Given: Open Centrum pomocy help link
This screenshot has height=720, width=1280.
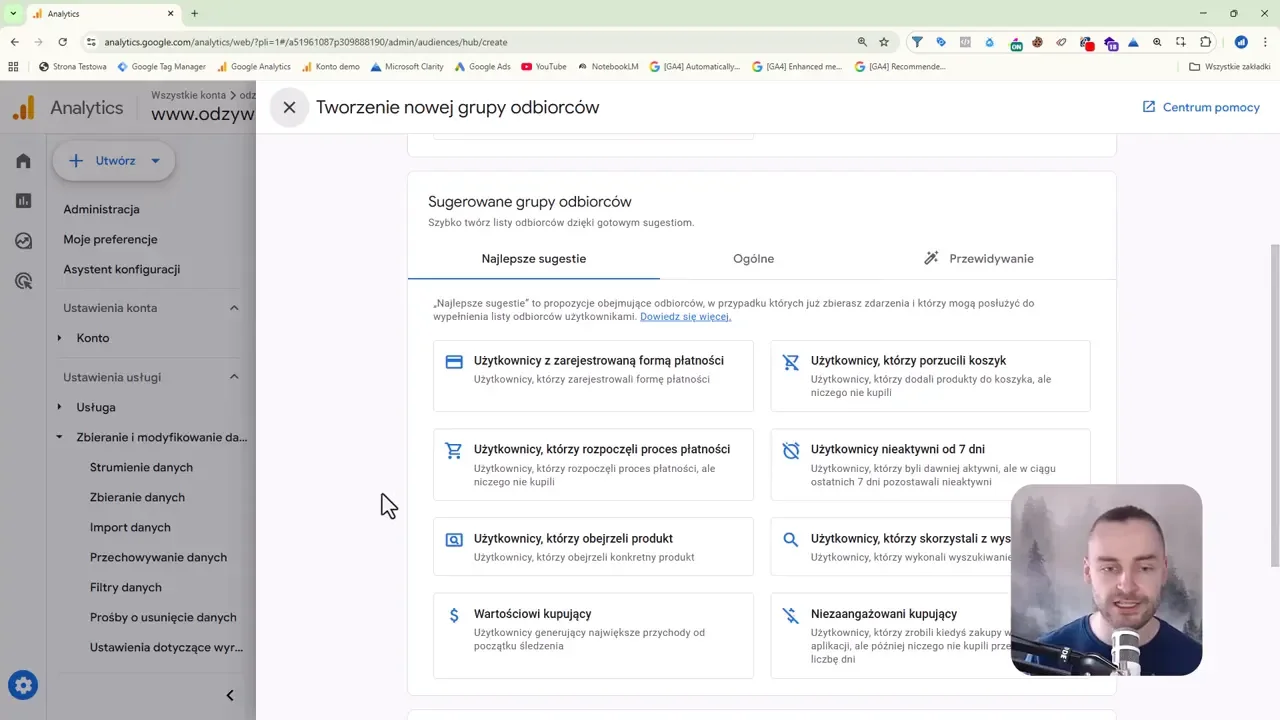Looking at the screenshot, I should click(x=1201, y=107).
